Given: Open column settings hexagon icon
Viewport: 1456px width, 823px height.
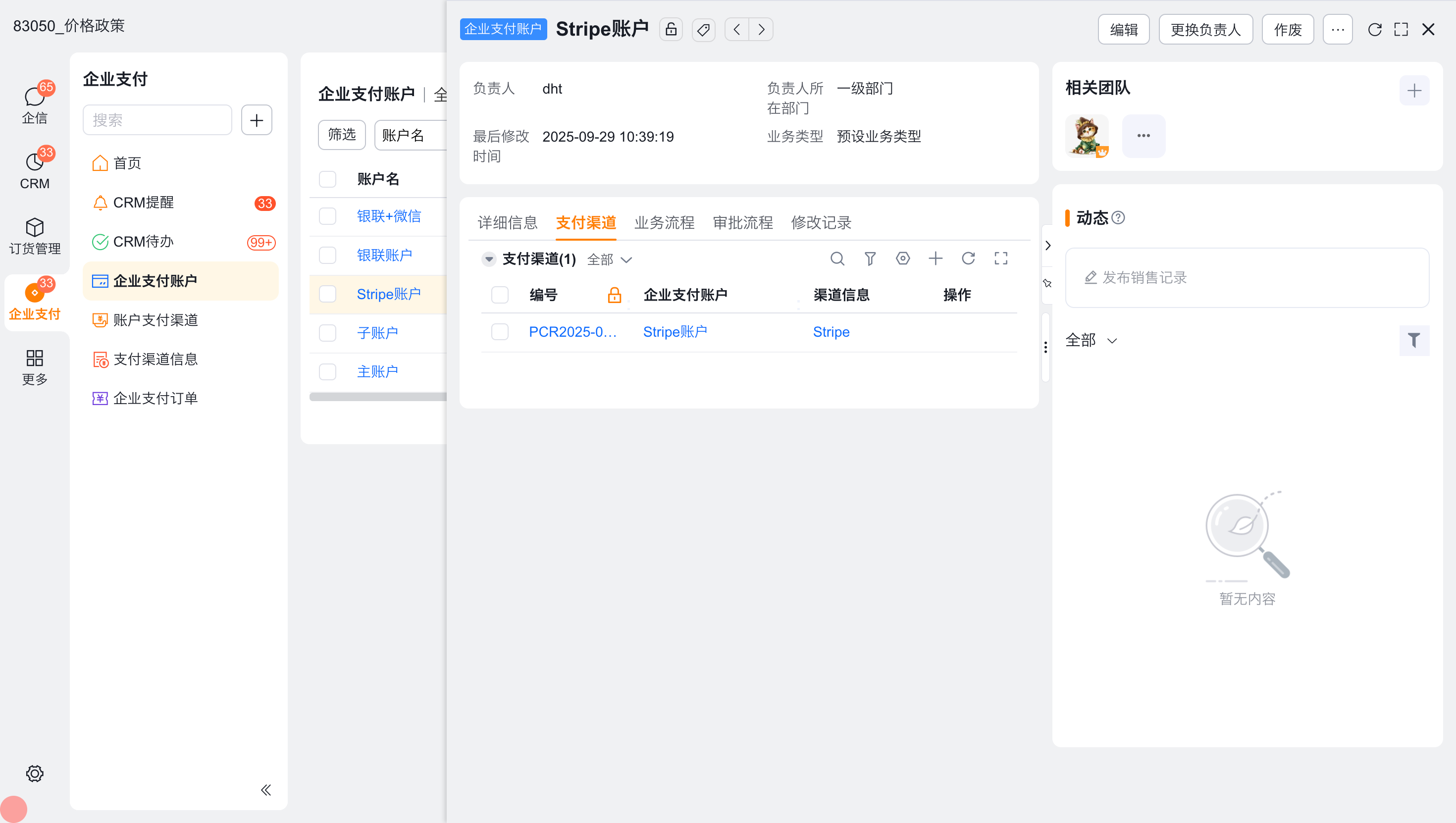Looking at the screenshot, I should point(903,259).
